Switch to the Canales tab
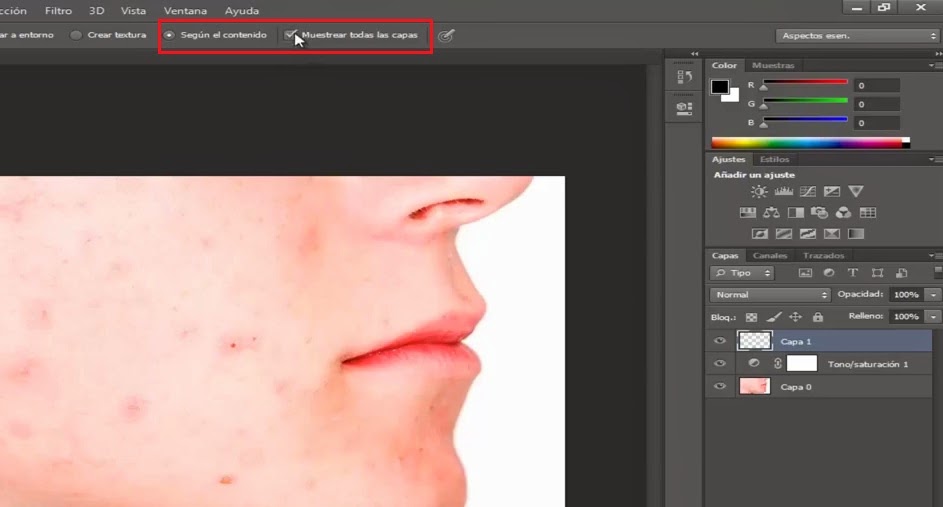The image size is (943, 507). click(770, 256)
